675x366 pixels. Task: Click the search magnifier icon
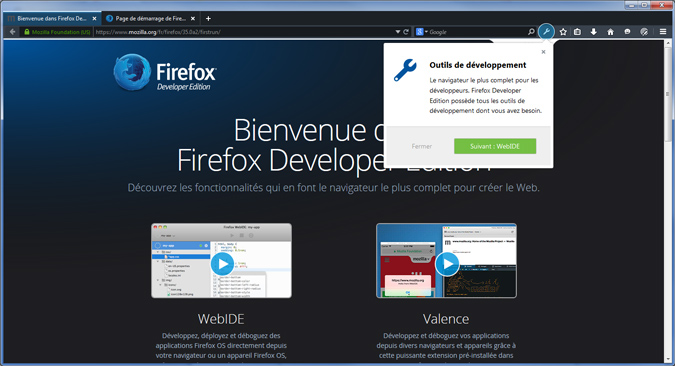tap(531, 32)
